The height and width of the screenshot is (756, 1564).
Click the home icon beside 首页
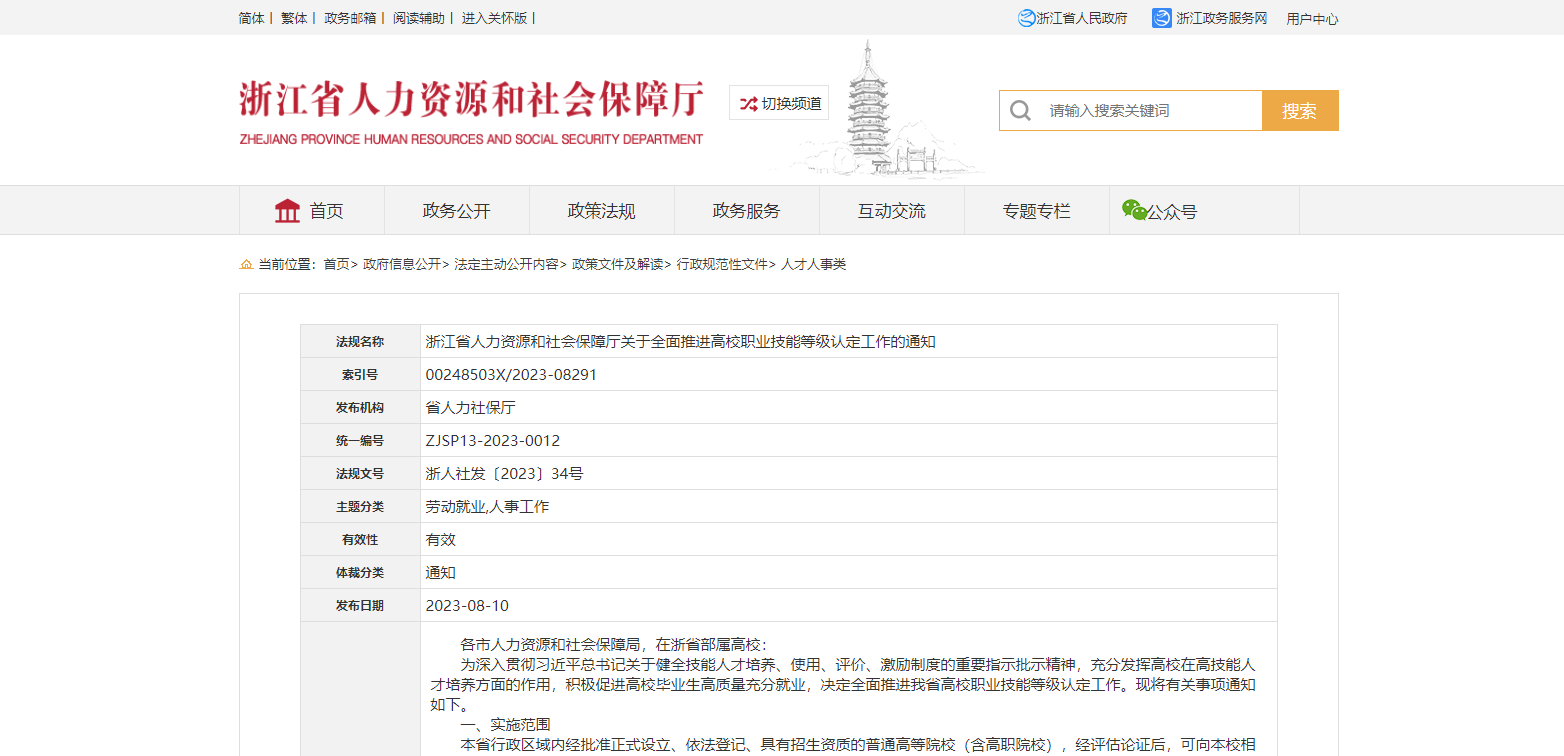(x=287, y=211)
